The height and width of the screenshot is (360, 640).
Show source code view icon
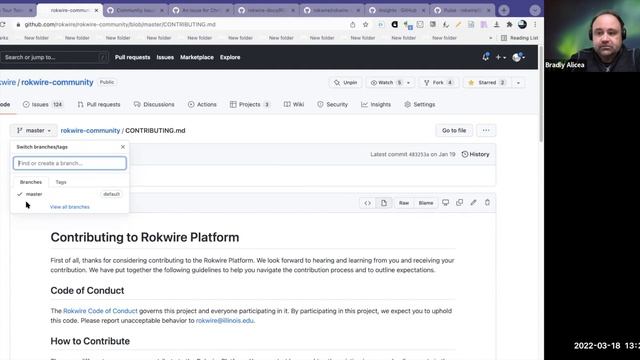click(x=367, y=203)
